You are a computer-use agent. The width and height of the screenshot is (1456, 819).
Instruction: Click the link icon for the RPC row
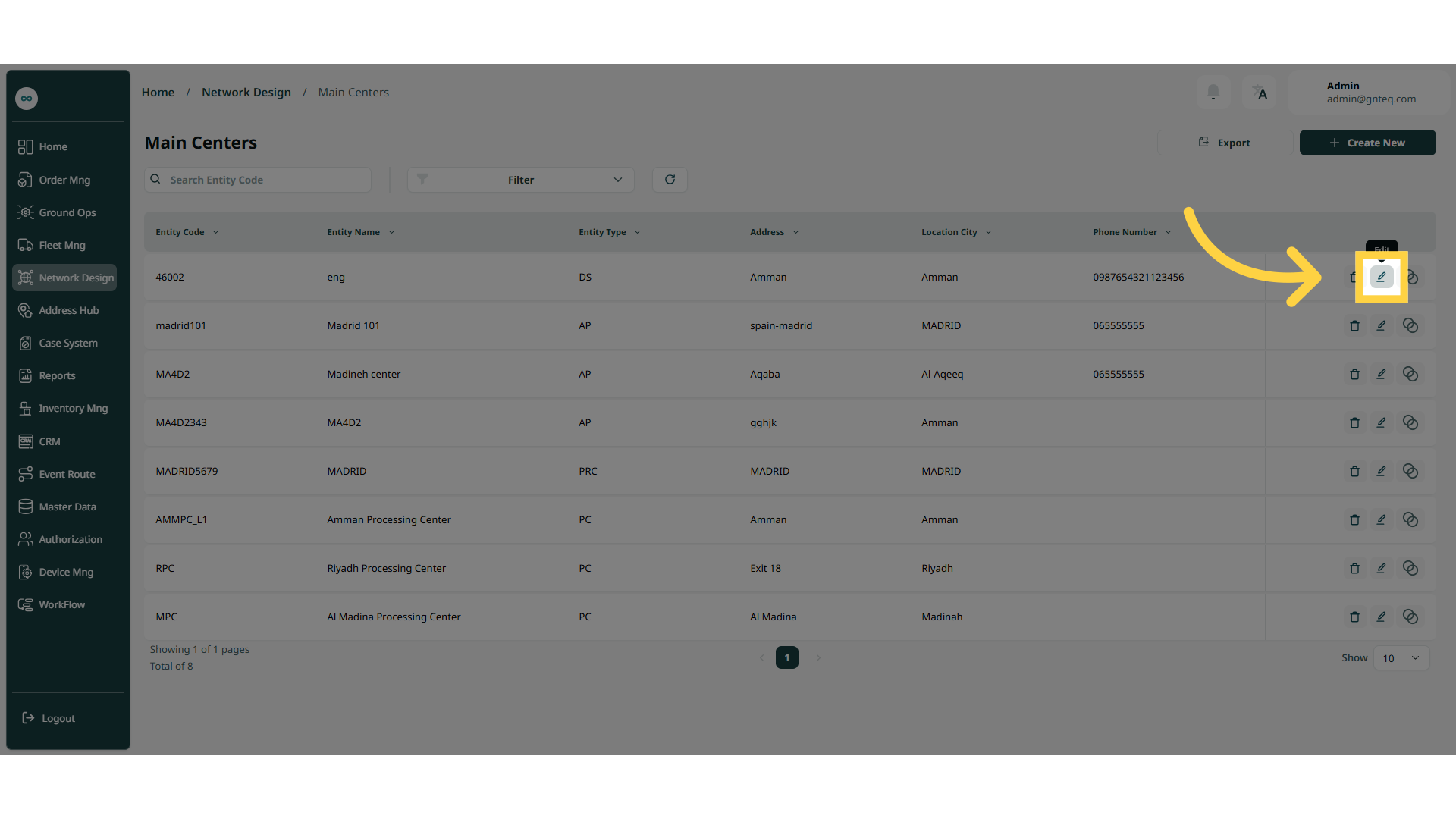tap(1410, 568)
